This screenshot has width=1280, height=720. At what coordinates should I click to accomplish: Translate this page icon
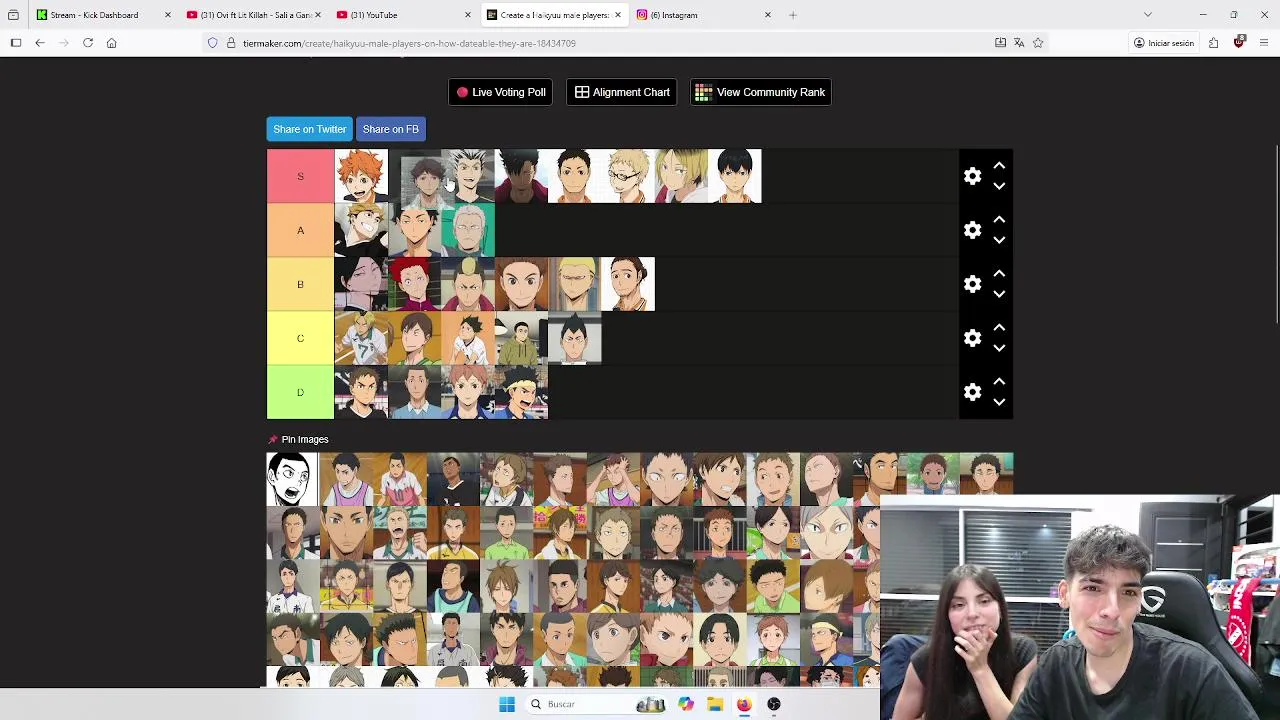(1019, 43)
